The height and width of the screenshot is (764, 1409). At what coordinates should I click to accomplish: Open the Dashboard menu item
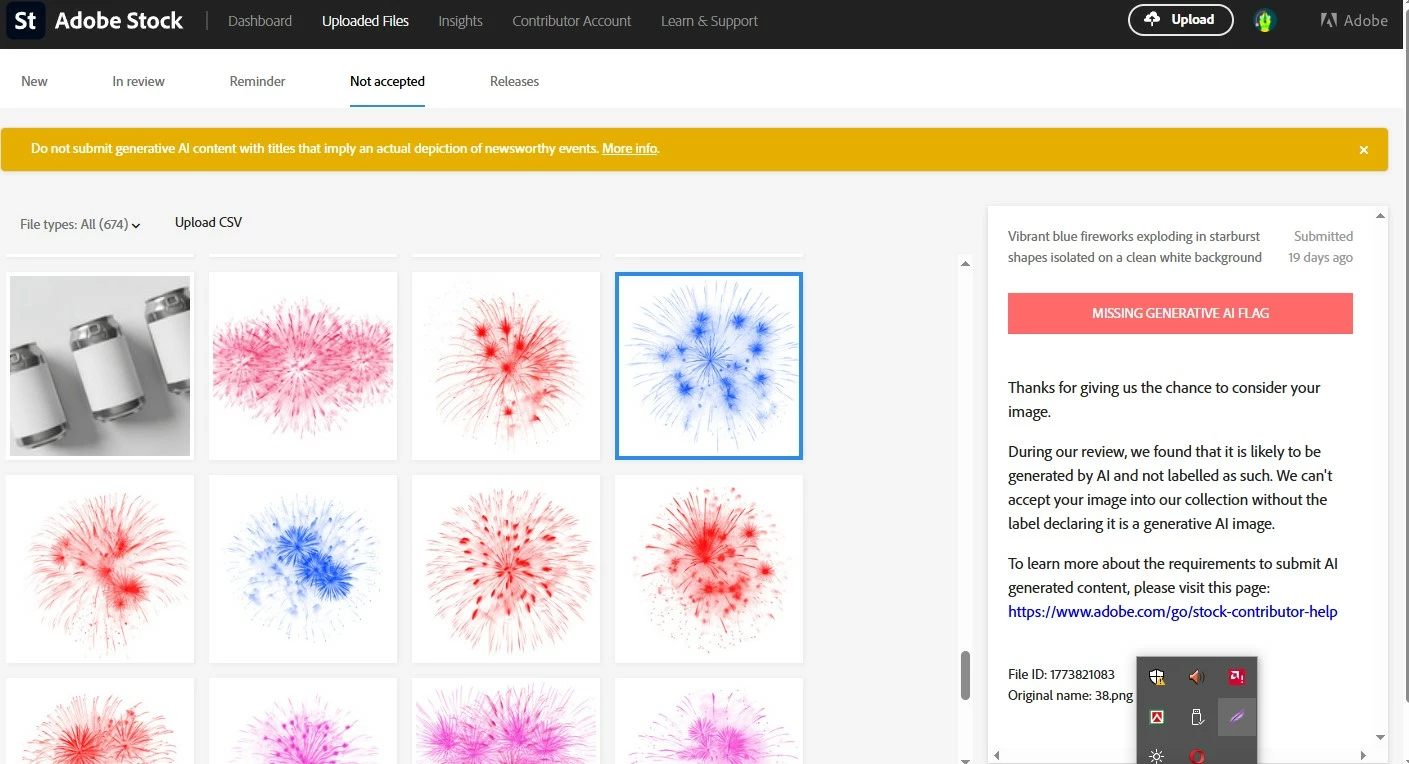260,21
